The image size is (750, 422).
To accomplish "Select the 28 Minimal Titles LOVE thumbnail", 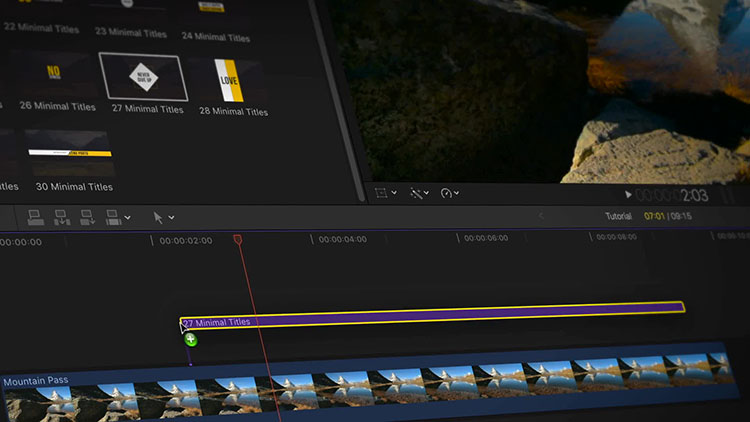I will pyautogui.click(x=229, y=80).
